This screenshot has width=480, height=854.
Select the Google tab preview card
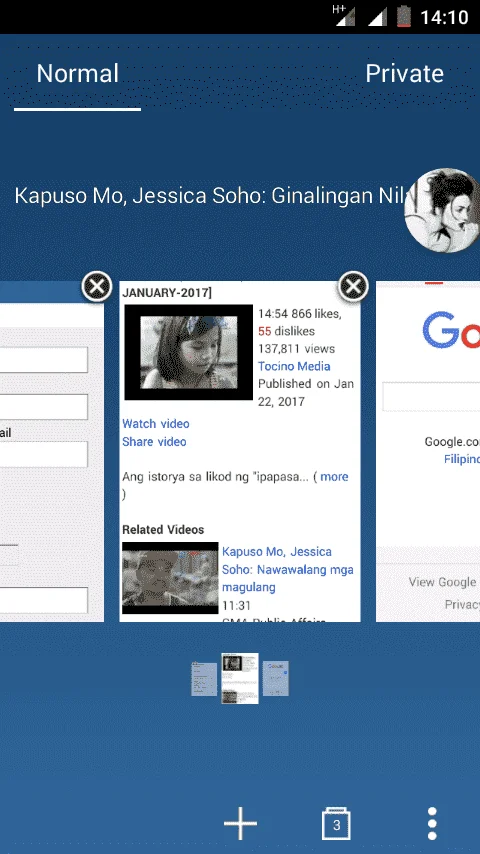428,451
